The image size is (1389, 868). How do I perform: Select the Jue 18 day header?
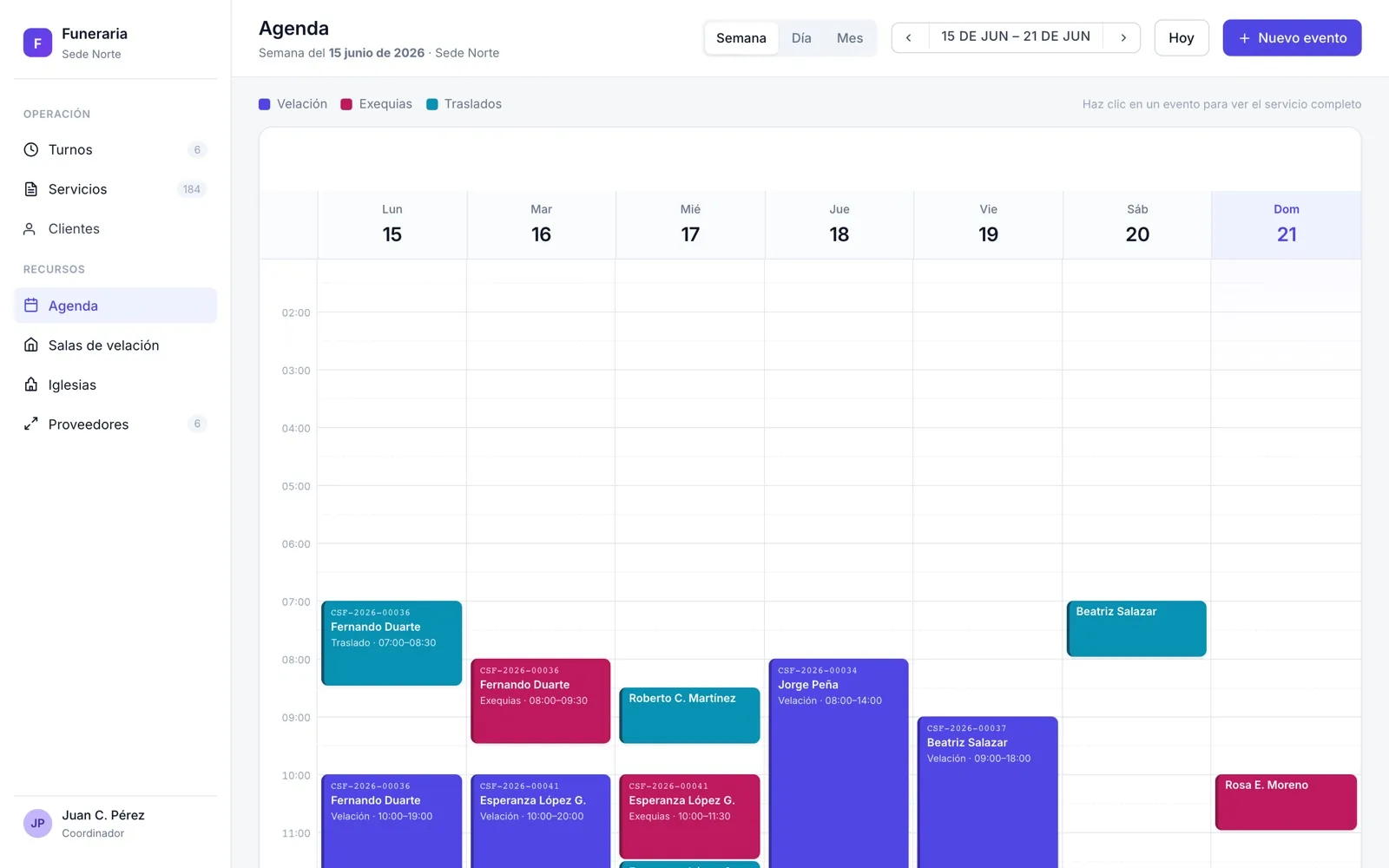839,225
